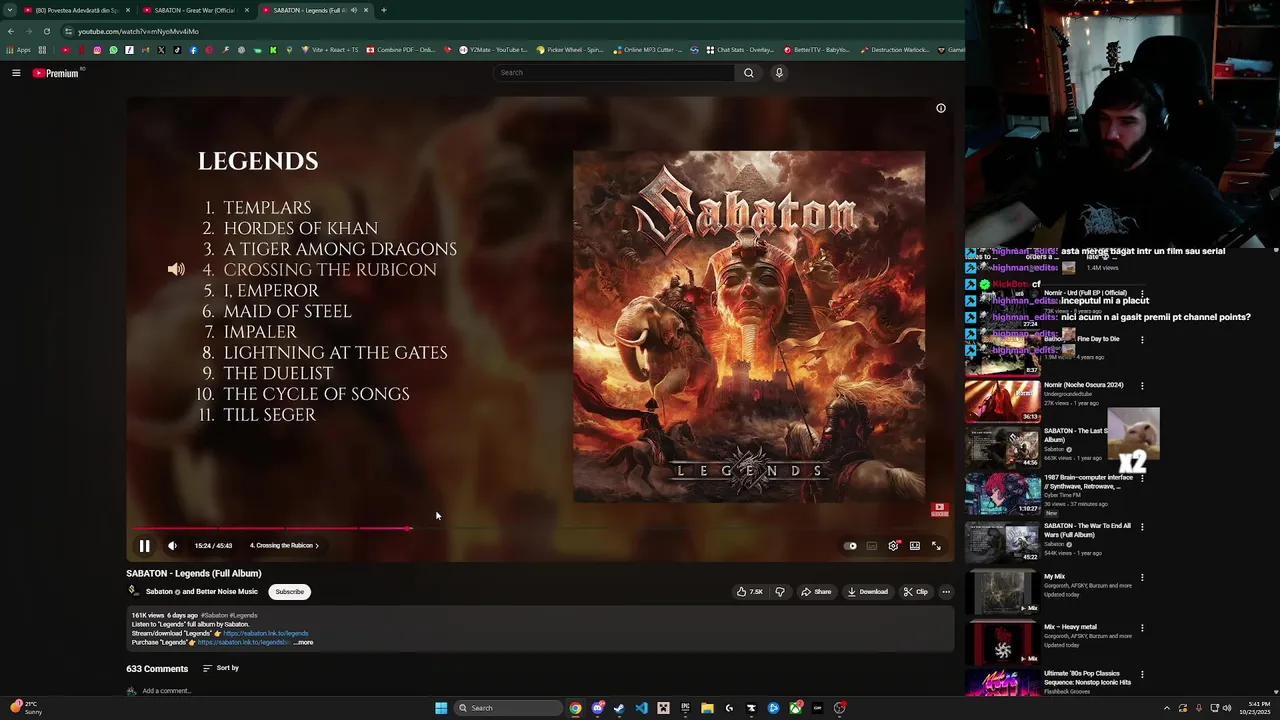Open Visual Studio Code in taskbar
1280x720 pixels.
(641, 708)
